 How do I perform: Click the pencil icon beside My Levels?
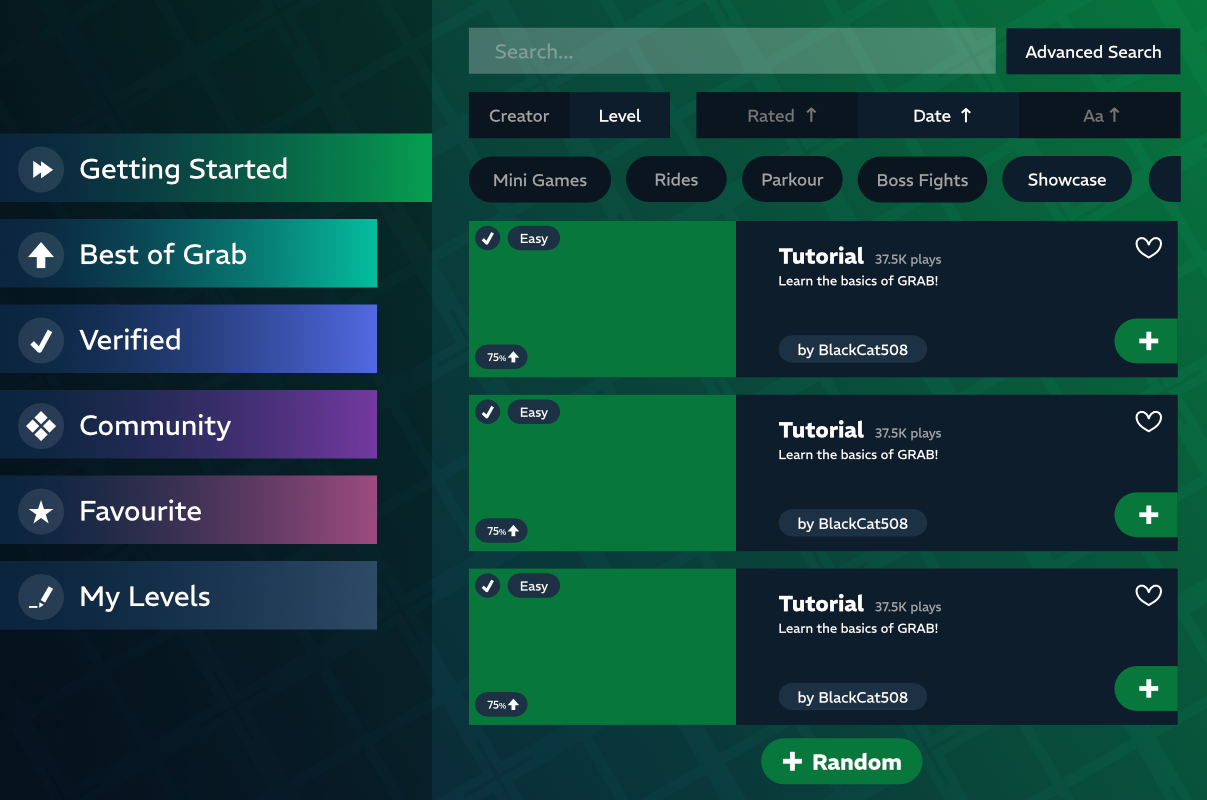(41, 597)
